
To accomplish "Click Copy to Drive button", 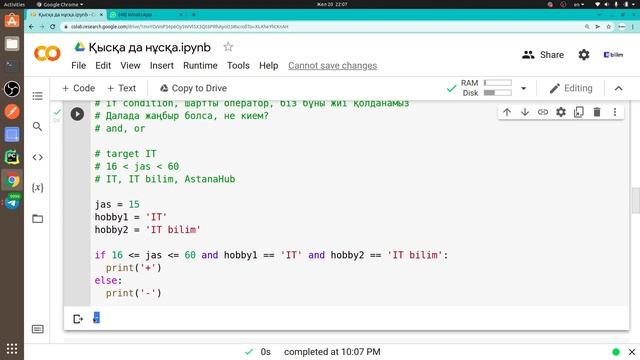I will tap(193, 88).
